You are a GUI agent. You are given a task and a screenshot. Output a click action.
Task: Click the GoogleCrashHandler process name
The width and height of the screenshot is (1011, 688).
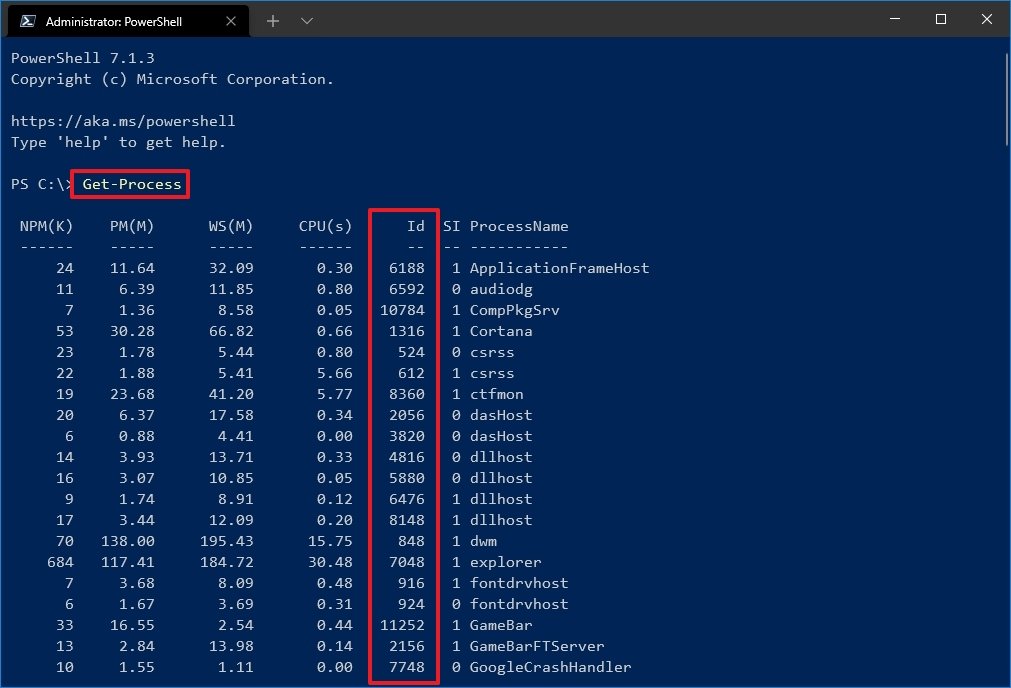(x=551, y=667)
